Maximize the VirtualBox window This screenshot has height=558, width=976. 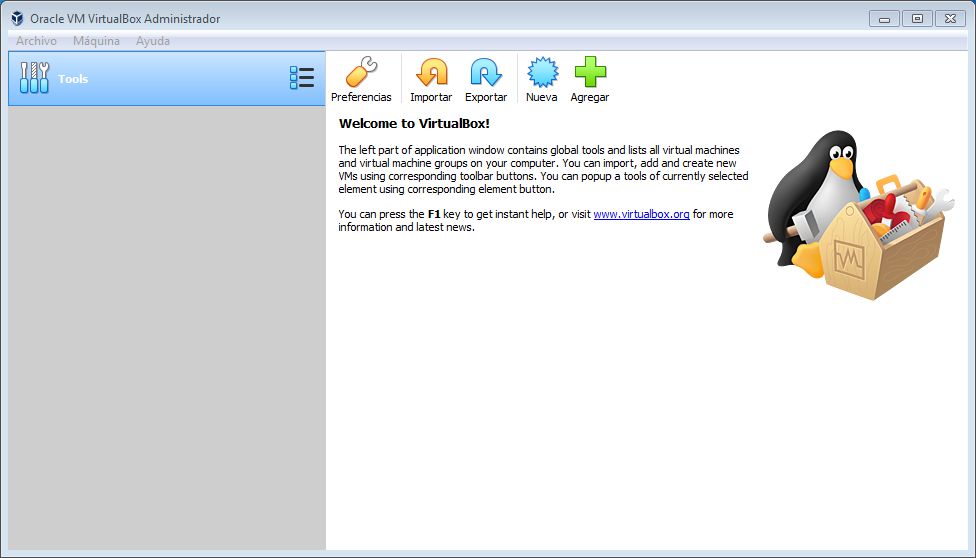click(916, 18)
